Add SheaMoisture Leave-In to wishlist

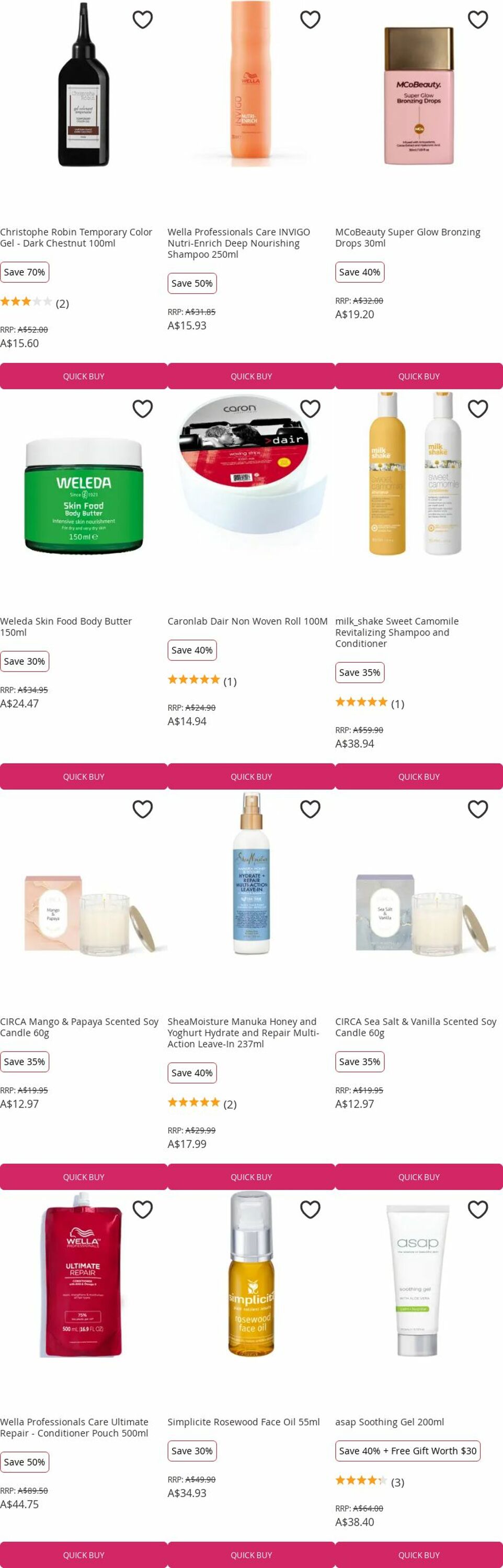[310, 809]
